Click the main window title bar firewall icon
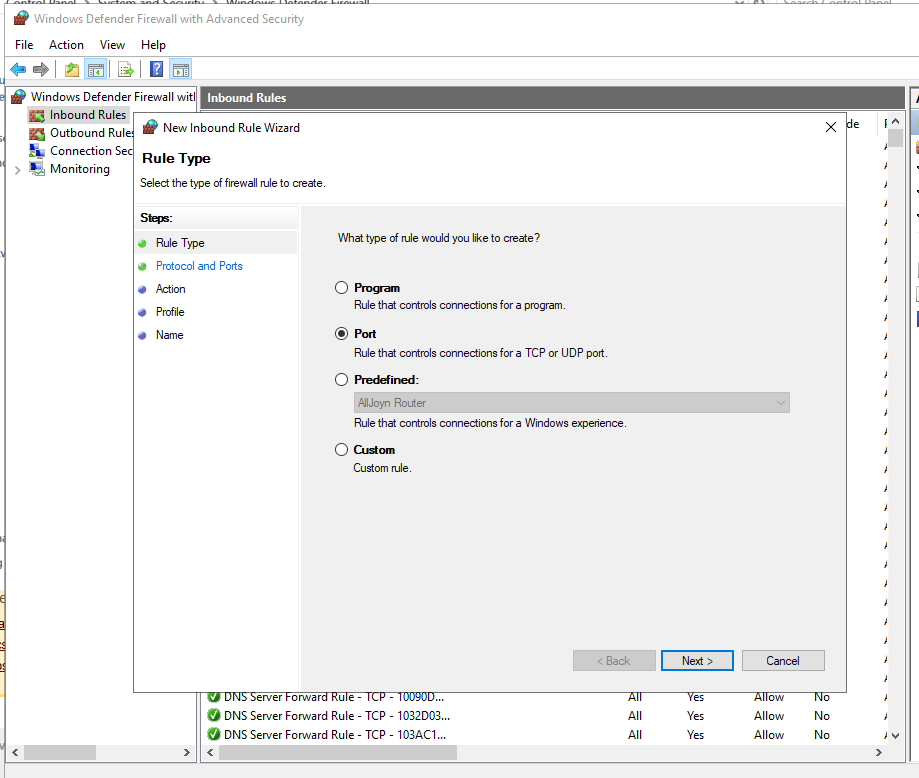Image resolution: width=919 pixels, height=778 pixels. point(21,19)
